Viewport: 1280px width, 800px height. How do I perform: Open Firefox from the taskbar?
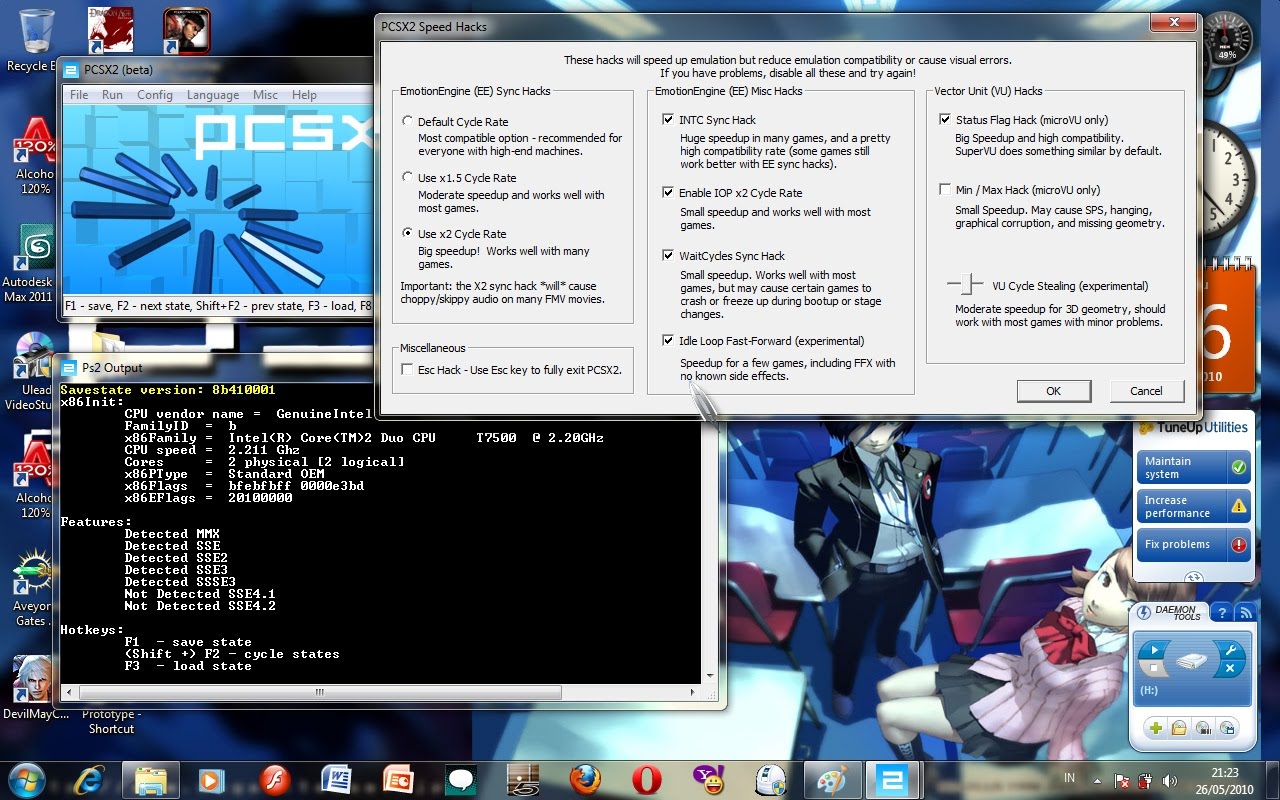coord(585,779)
